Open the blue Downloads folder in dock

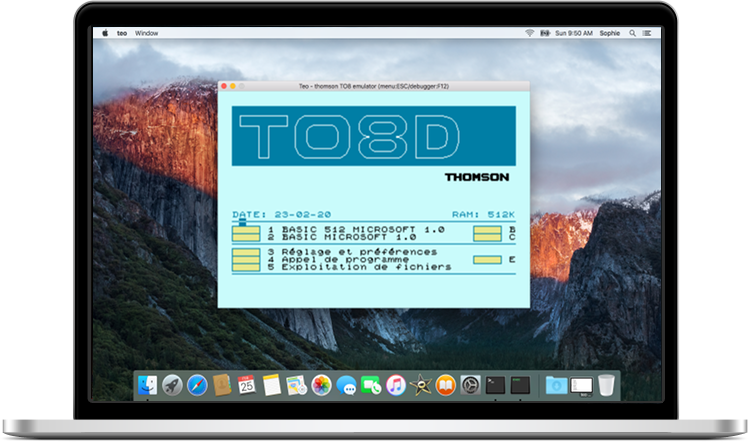click(x=556, y=385)
